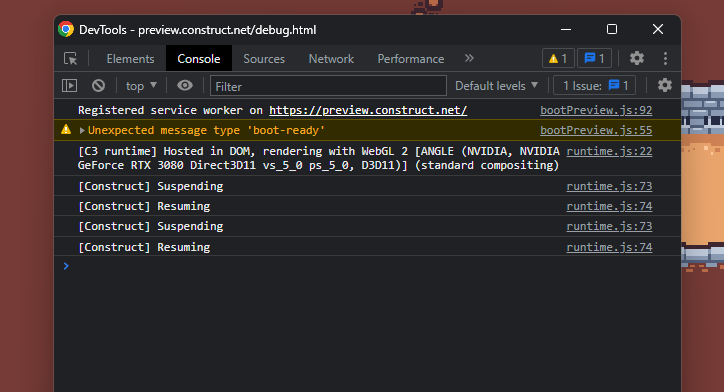This screenshot has width=724, height=392.
Task: Clear the console with the ban icon
Action: (98, 85)
